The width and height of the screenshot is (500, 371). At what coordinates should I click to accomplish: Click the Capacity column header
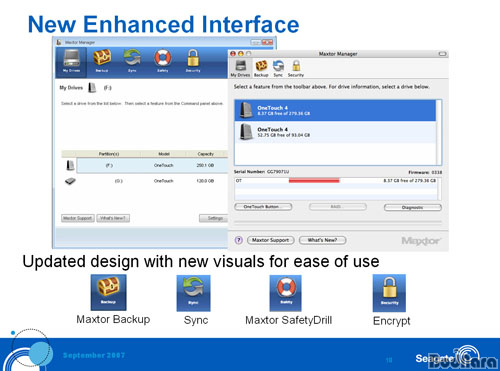point(206,154)
